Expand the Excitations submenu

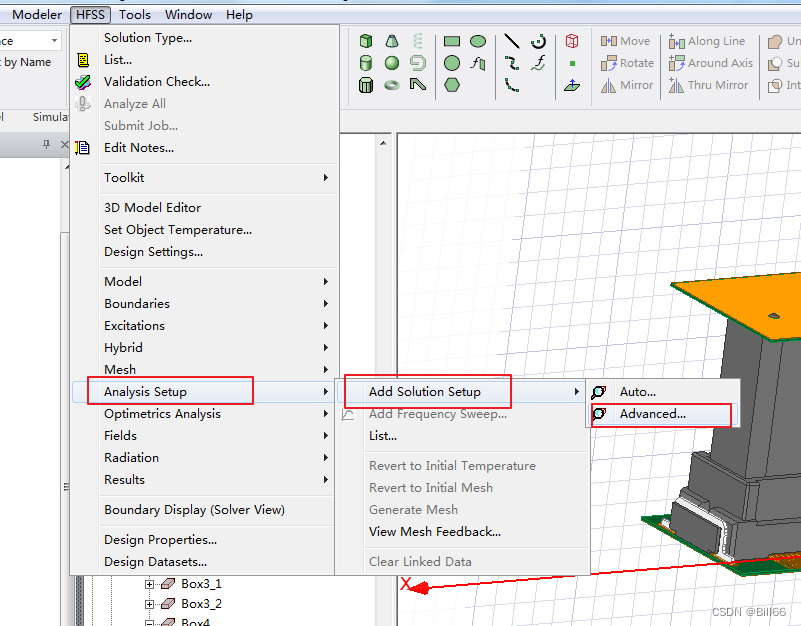coord(205,326)
